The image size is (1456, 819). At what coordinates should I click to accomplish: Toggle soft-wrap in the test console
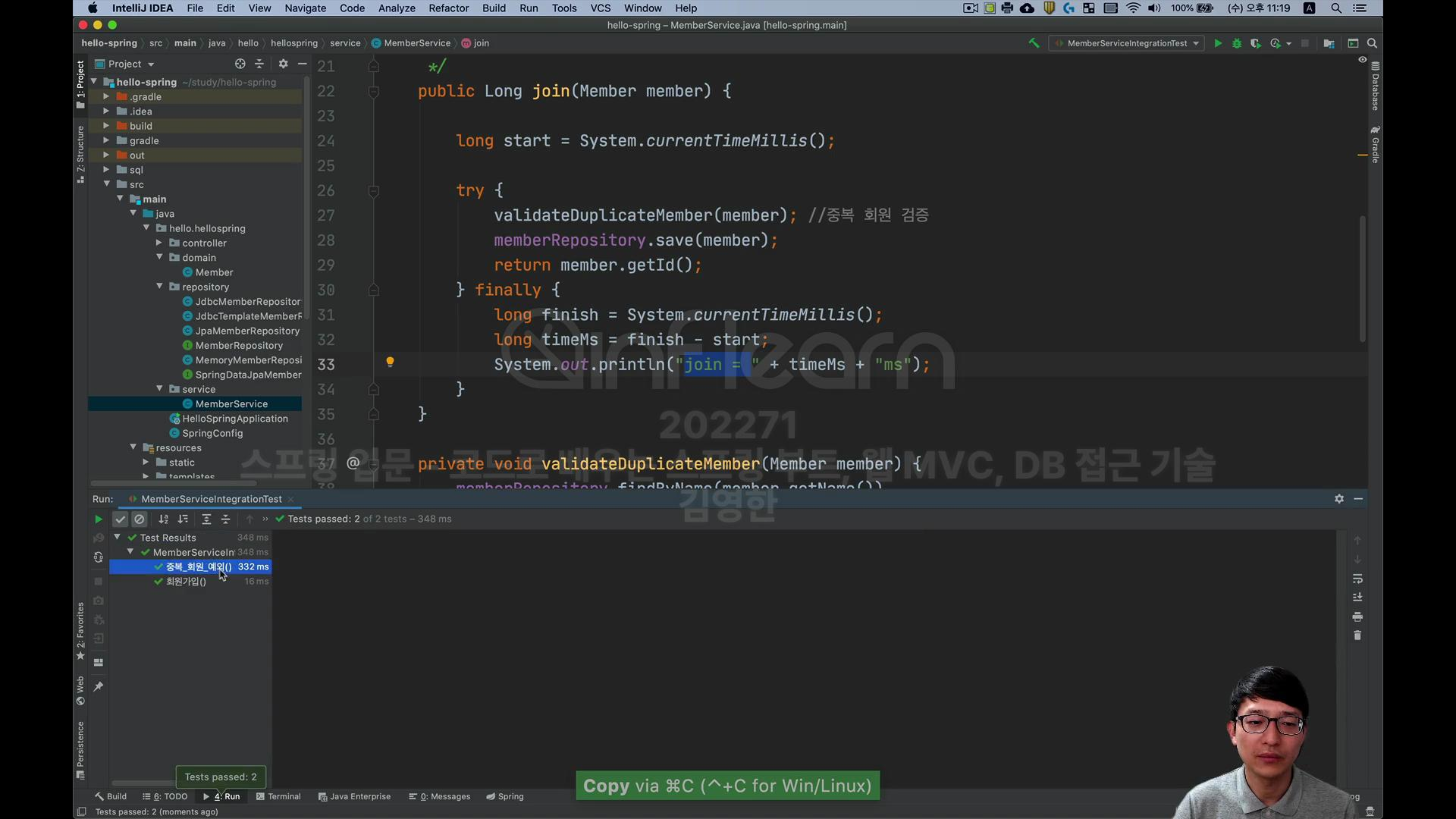(x=1357, y=579)
